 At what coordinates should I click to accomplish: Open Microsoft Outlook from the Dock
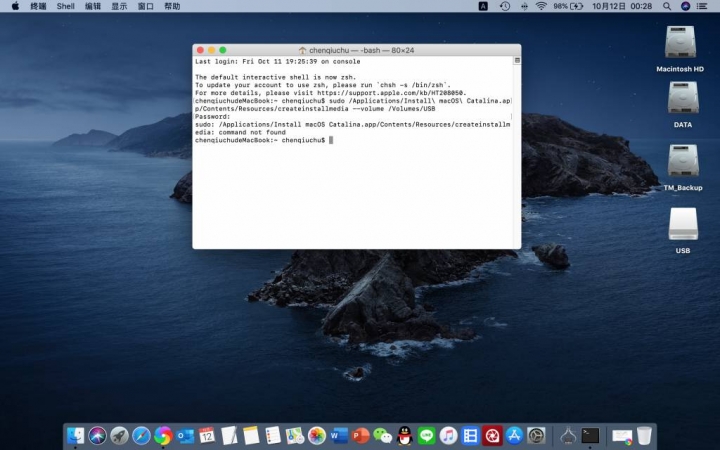[185, 435]
